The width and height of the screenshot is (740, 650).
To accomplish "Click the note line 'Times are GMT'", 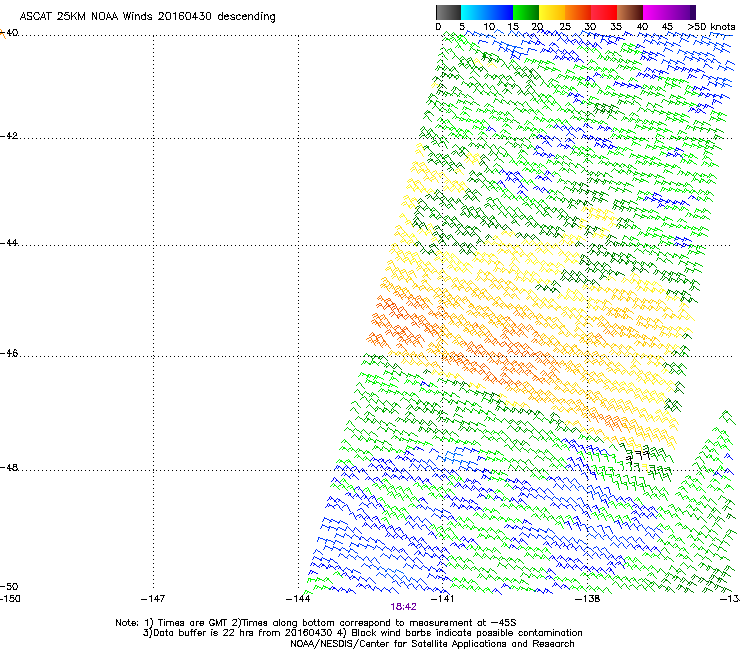I will [x=193, y=623].
